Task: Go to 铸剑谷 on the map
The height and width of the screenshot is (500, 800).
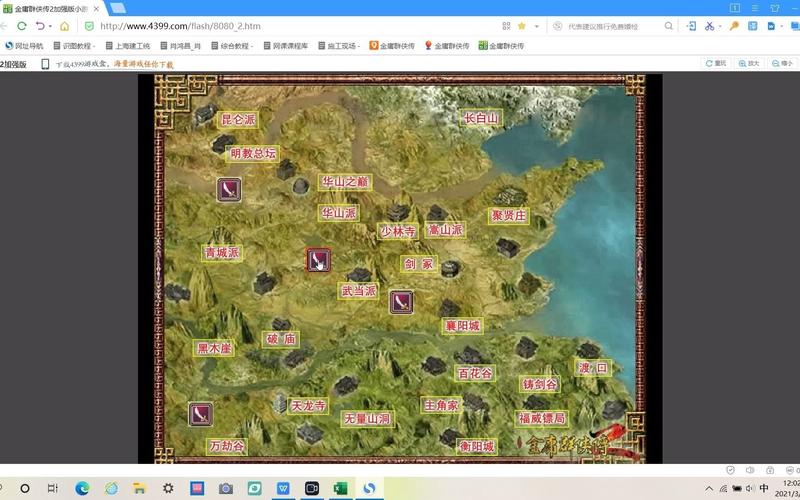Action: pyautogui.click(x=539, y=384)
